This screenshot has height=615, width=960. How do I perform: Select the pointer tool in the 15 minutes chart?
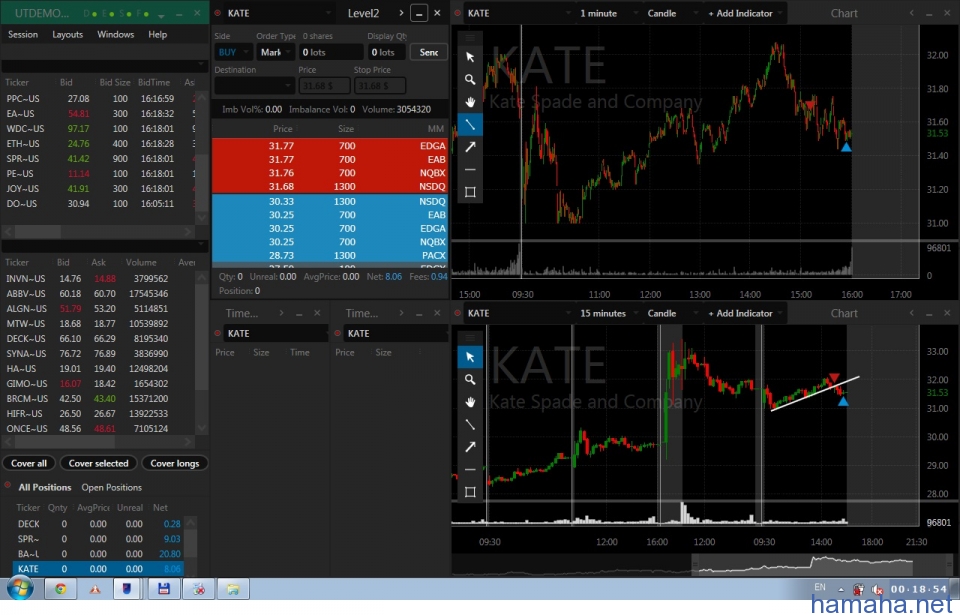coord(470,357)
